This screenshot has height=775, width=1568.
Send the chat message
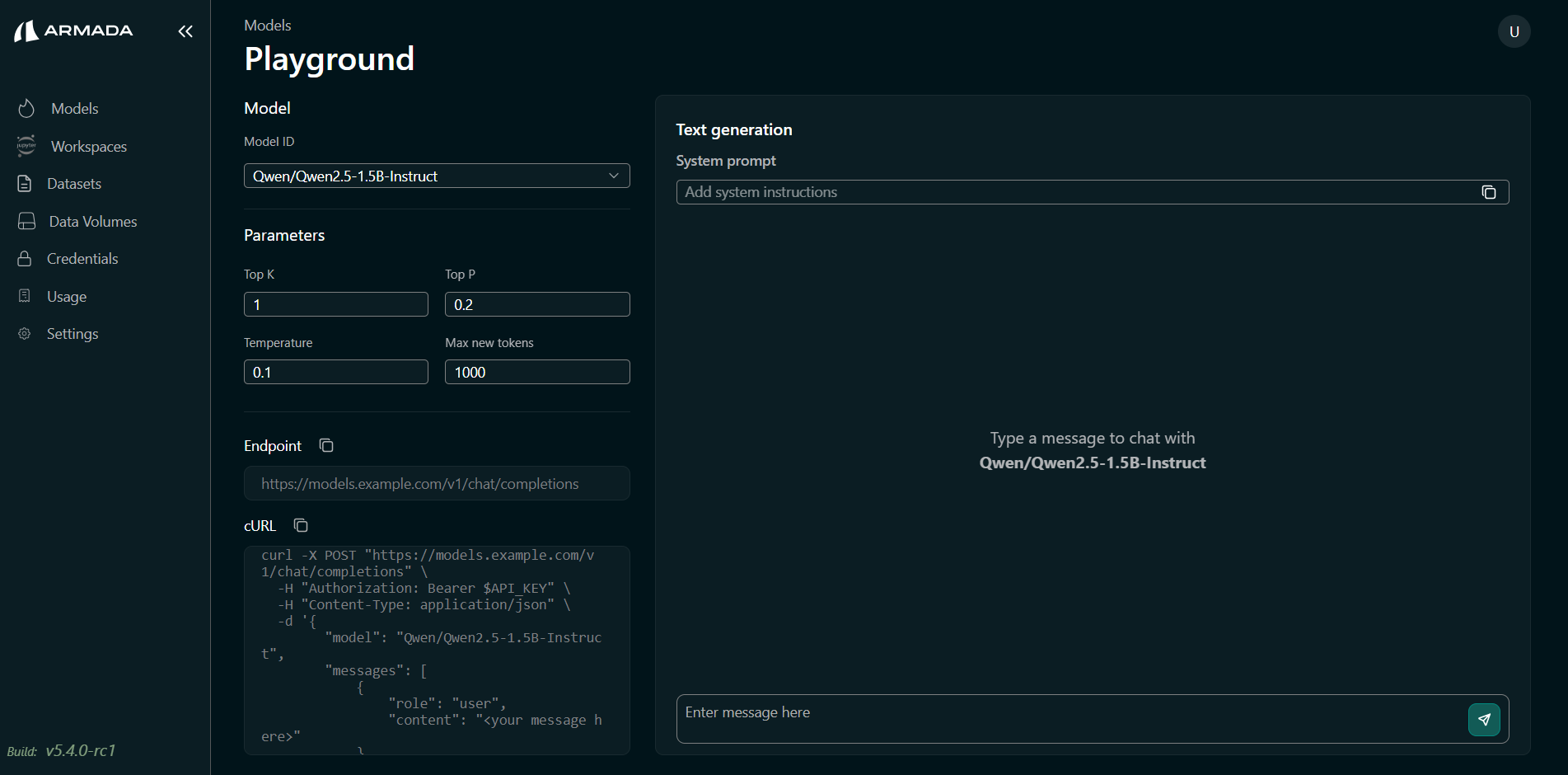1484,719
